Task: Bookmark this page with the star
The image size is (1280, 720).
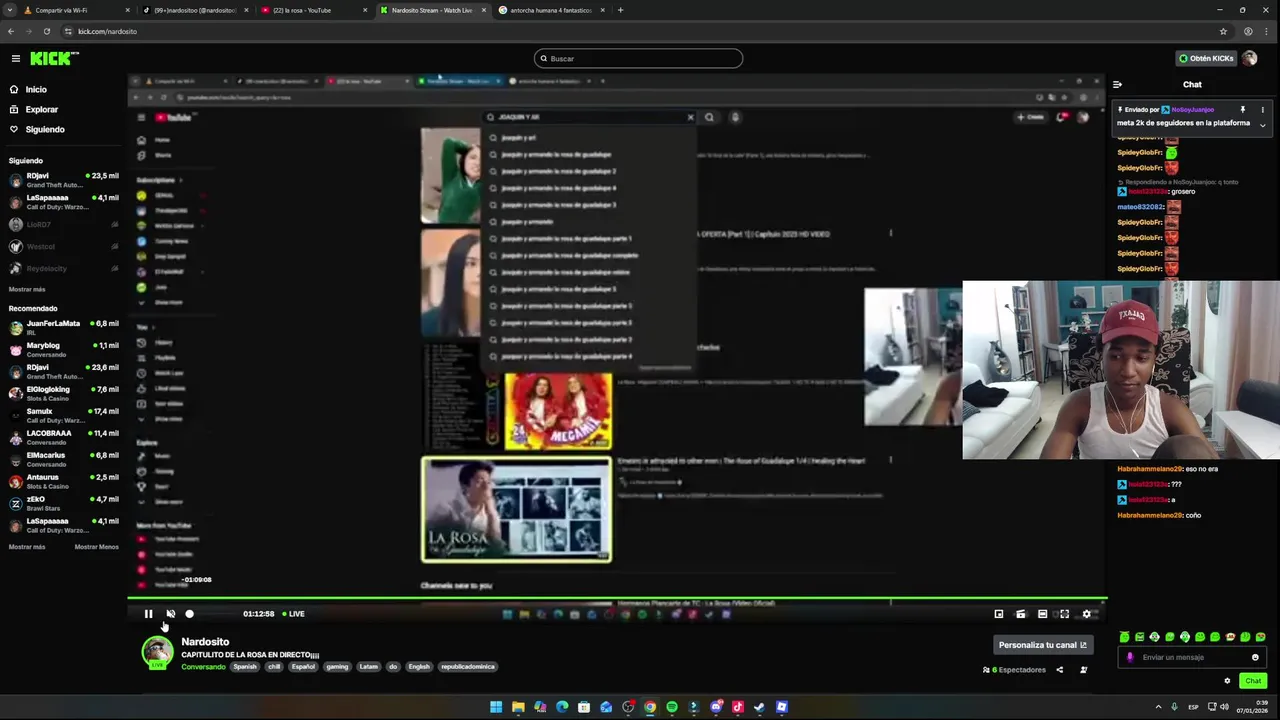Action: coord(1223,31)
